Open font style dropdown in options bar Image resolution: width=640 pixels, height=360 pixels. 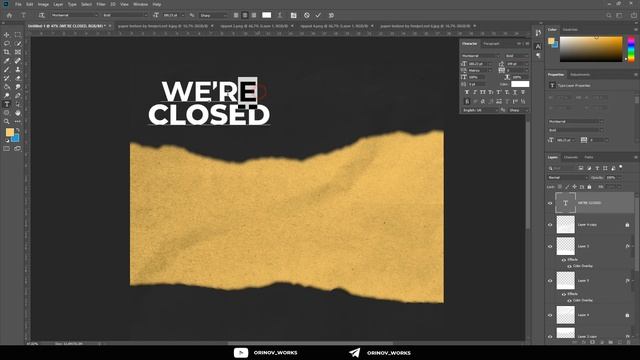(x=125, y=15)
